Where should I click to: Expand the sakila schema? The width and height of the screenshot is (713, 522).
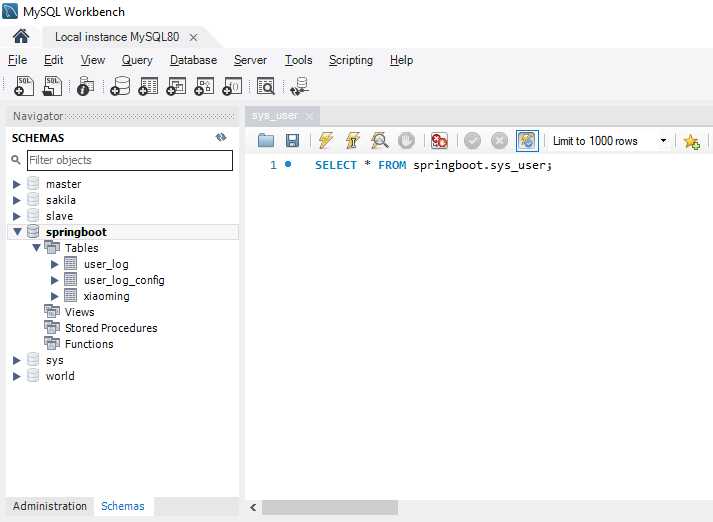point(17,200)
